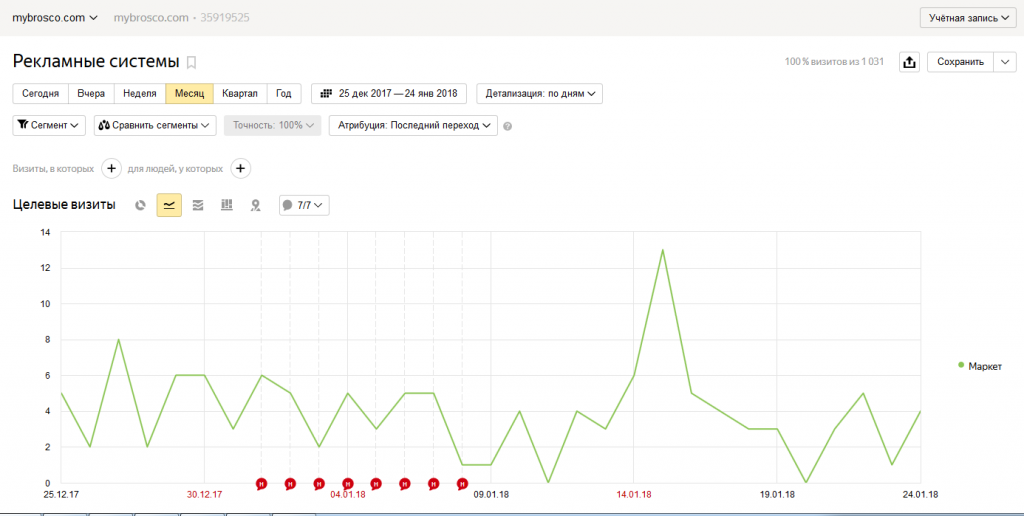1024x516 pixels.
Task: Click the Сохранить button
Action: pyautogui.click(x=960, y=62)
